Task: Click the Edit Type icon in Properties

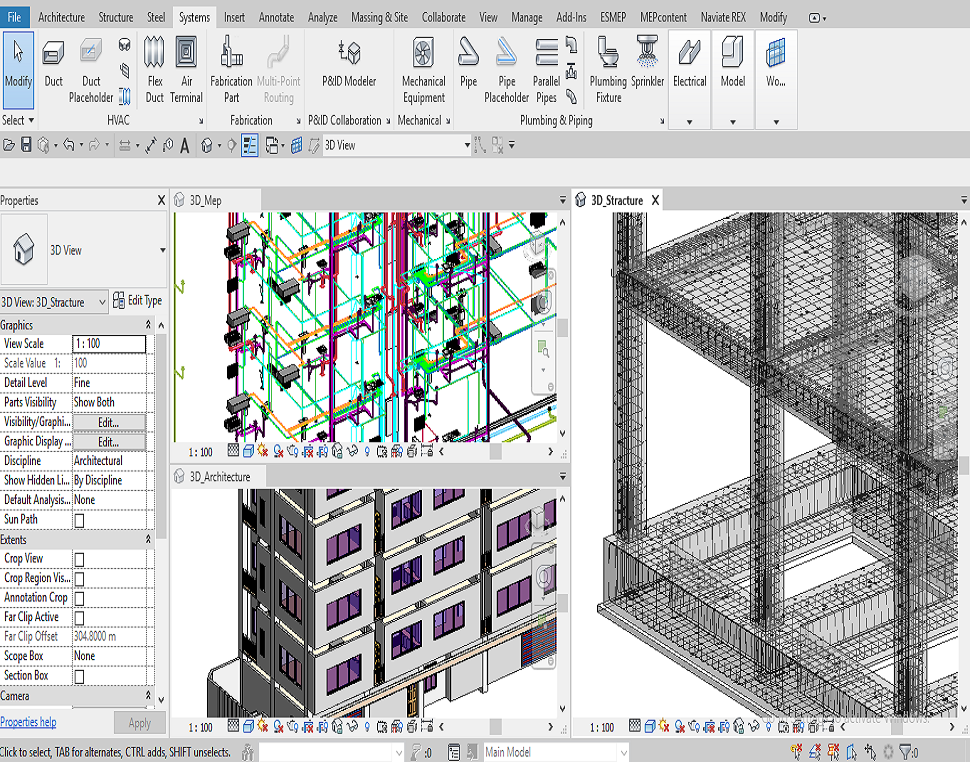Action: click(119, 301)
